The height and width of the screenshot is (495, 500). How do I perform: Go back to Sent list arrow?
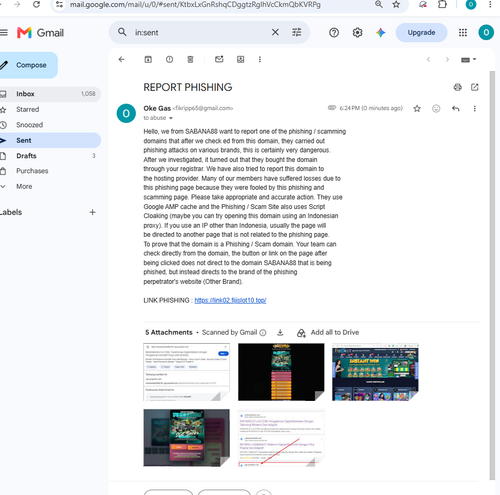click(x=122, y=59)
